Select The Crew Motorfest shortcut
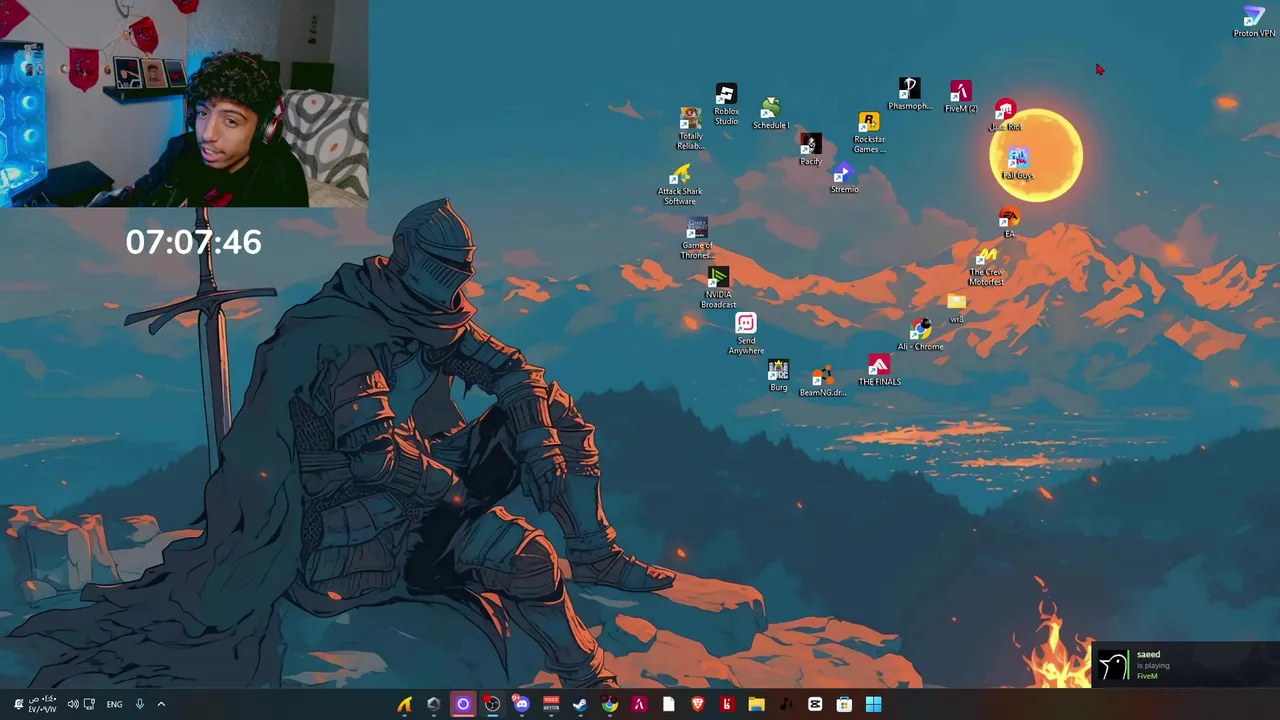The width and height of the screenshot is (1280, 720). tap(986, 266)
